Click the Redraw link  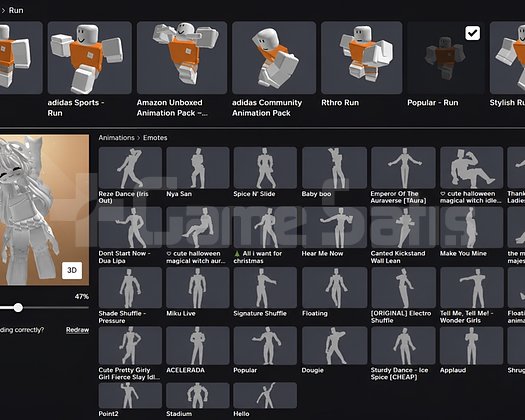coord(77,330)
